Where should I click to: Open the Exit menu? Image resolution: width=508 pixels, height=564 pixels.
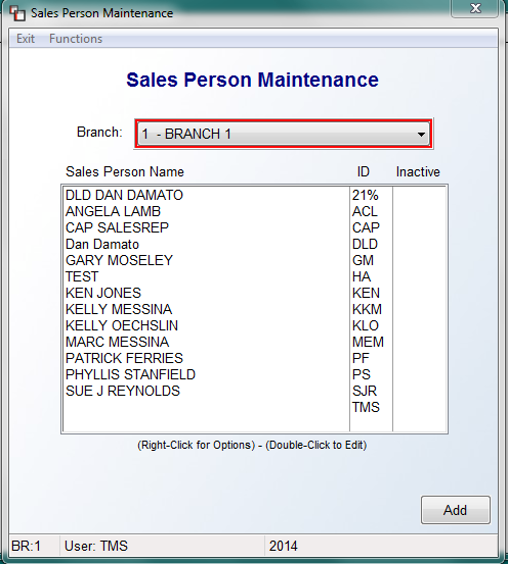click(x=25, y=38)
